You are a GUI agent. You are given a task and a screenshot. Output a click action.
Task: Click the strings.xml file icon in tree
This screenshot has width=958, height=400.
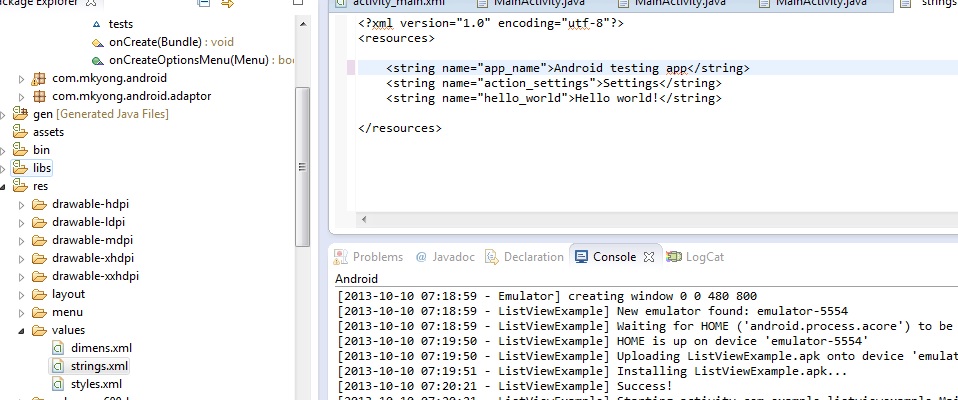[x=58, y=366]
